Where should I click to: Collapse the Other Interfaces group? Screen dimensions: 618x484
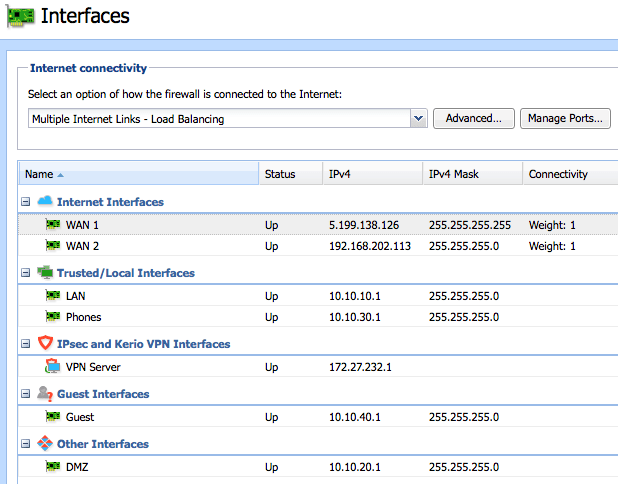click(x=26, y=444)
